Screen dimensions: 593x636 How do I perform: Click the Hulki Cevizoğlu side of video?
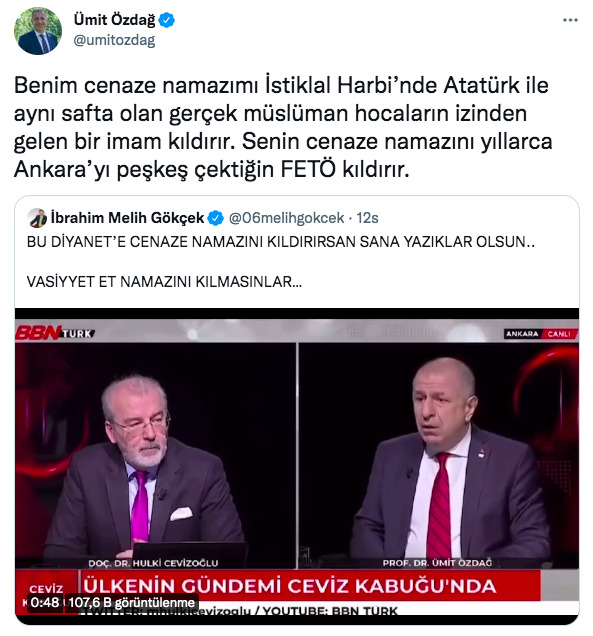(x=155, y=455)
